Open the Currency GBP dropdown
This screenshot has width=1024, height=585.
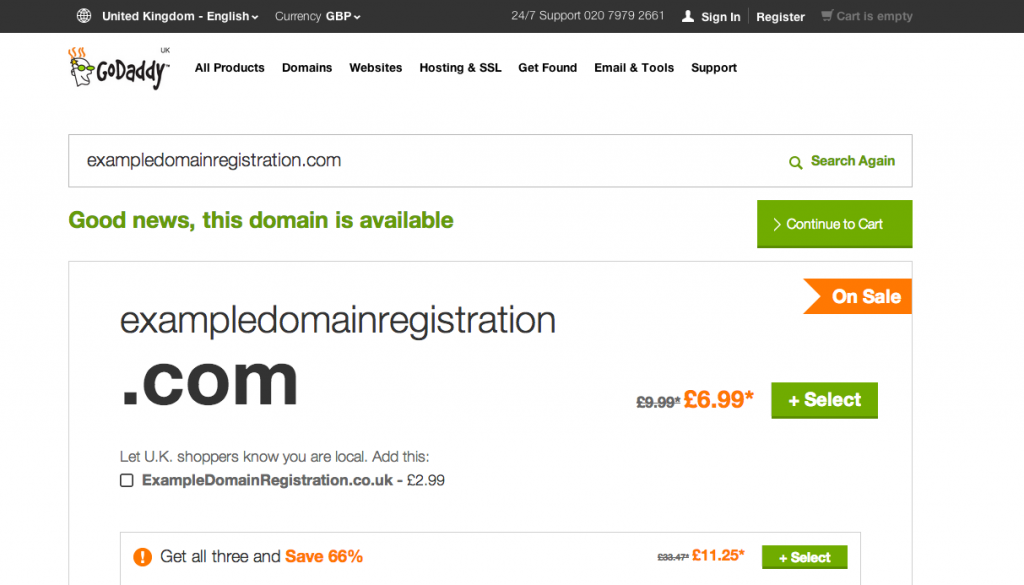point(317,16)
